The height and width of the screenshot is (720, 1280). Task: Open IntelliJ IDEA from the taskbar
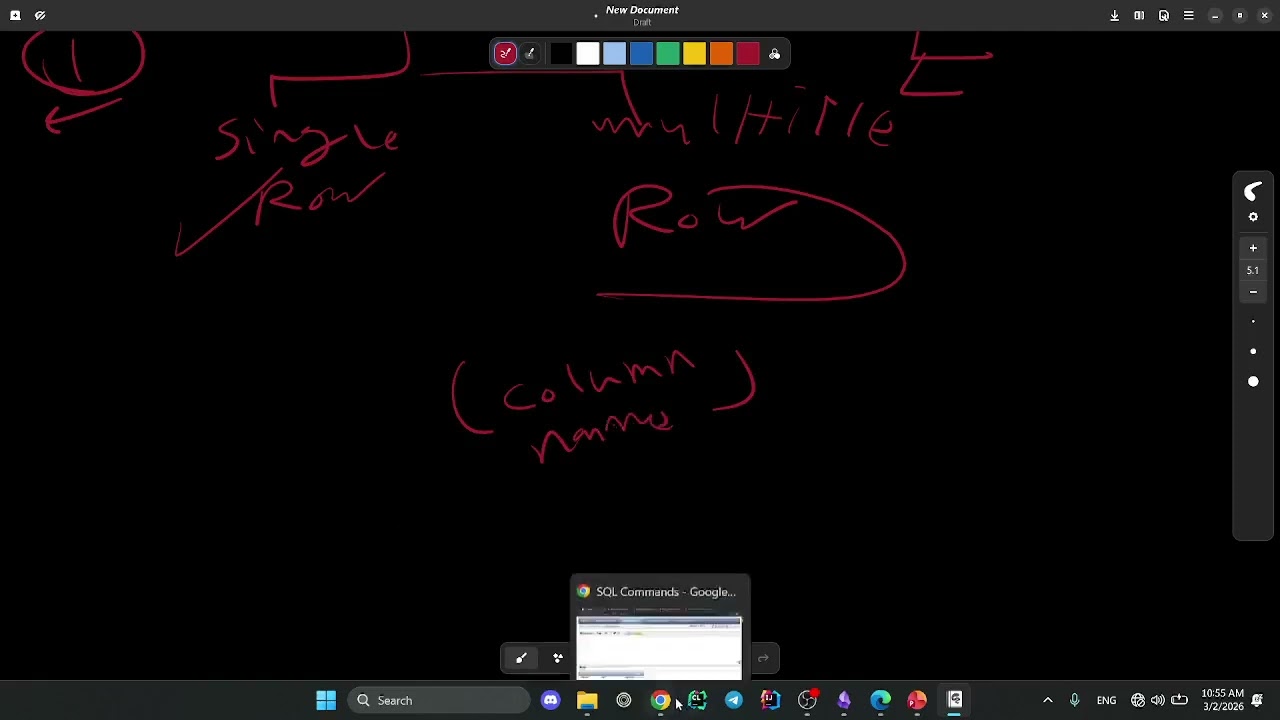click(770, 700)
